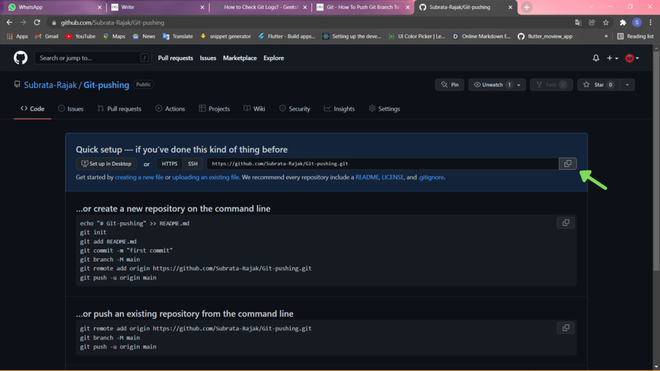Follow the uploading an existing file link

pyautogui.click(x=205, y=177)
